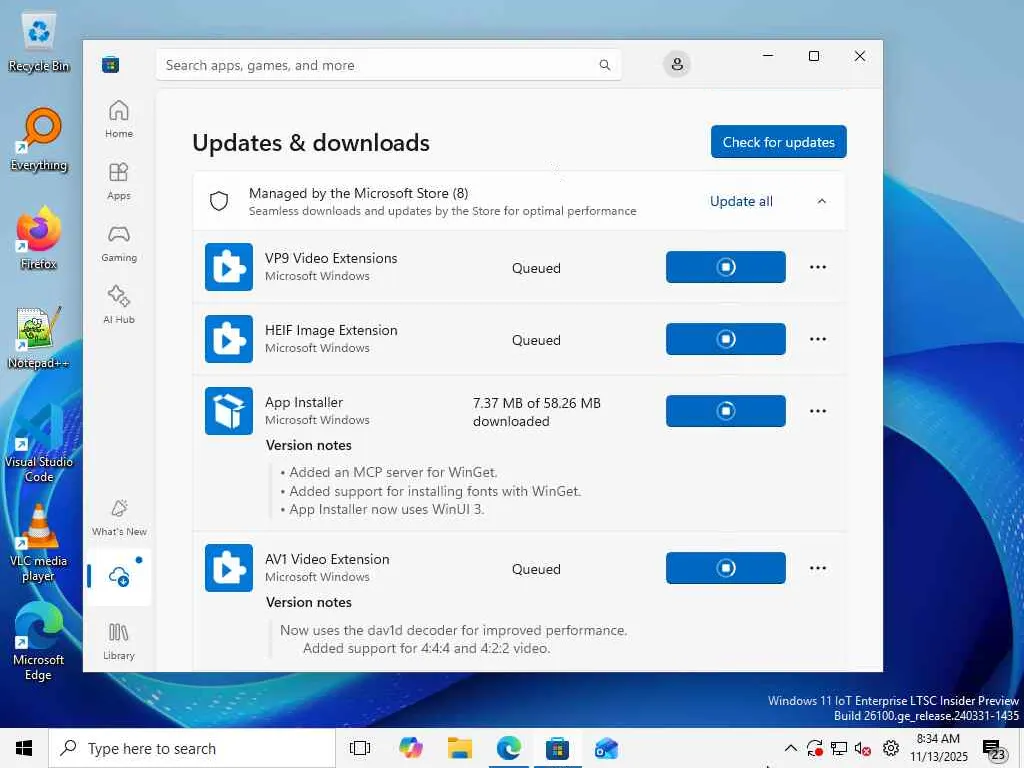
Task: Open Outlook from the taskbar
Action: click(606, 748)
